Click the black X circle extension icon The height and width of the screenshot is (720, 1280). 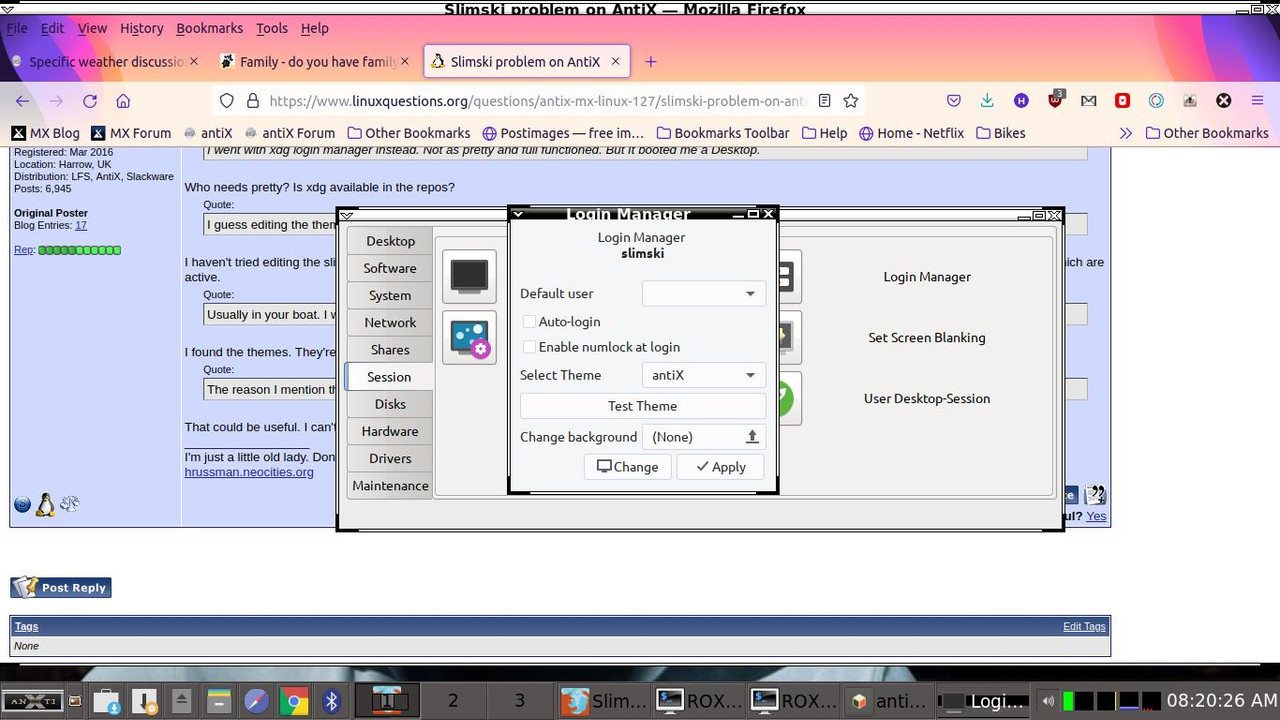pyautogui.click(x=1223, y=101)
